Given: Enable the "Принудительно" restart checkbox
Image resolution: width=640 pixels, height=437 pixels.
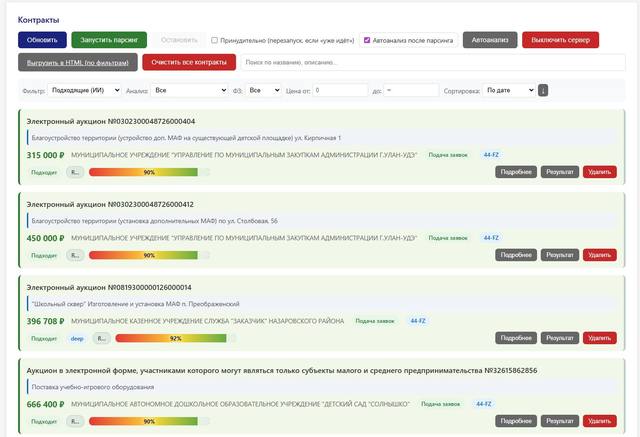Looking at the screenshot, I should 215,40.
